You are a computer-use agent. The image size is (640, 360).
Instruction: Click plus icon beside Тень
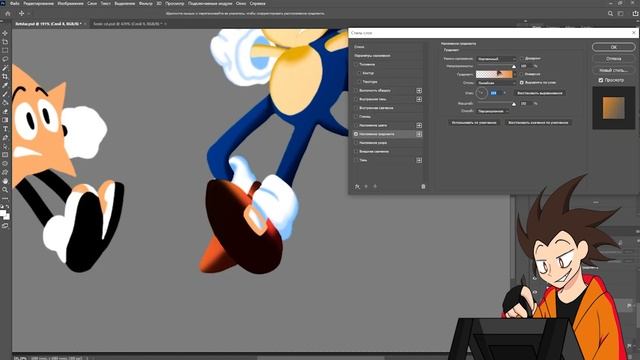pos(419,160)
